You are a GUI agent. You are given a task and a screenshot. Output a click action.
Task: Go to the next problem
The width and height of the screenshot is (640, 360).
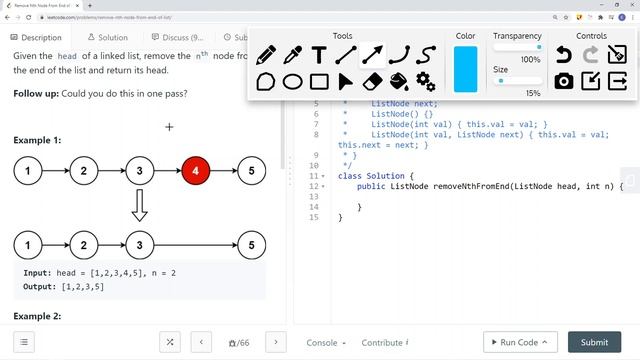point(276,342)
